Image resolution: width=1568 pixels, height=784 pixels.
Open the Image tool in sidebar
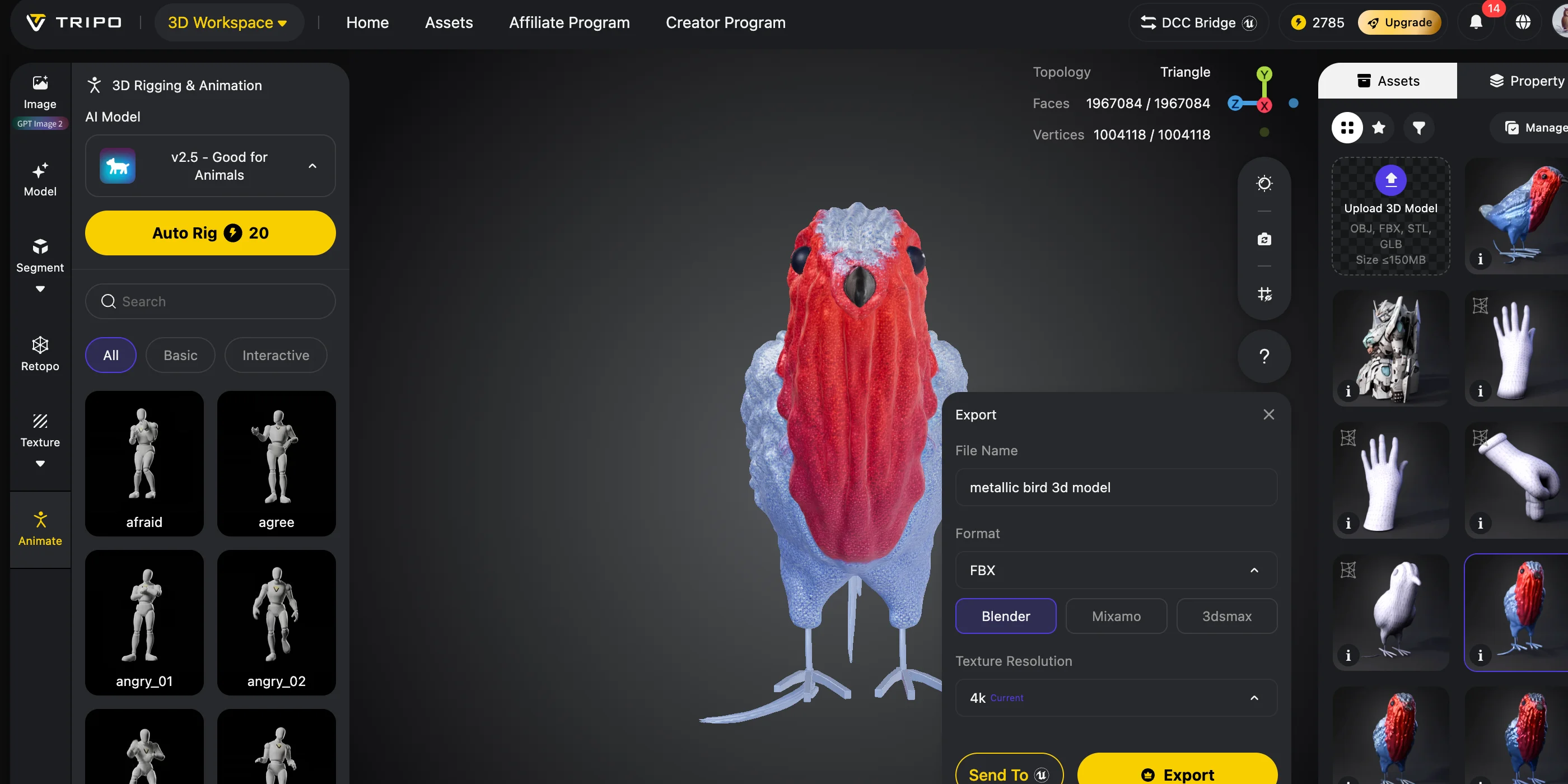coord(40,92)
